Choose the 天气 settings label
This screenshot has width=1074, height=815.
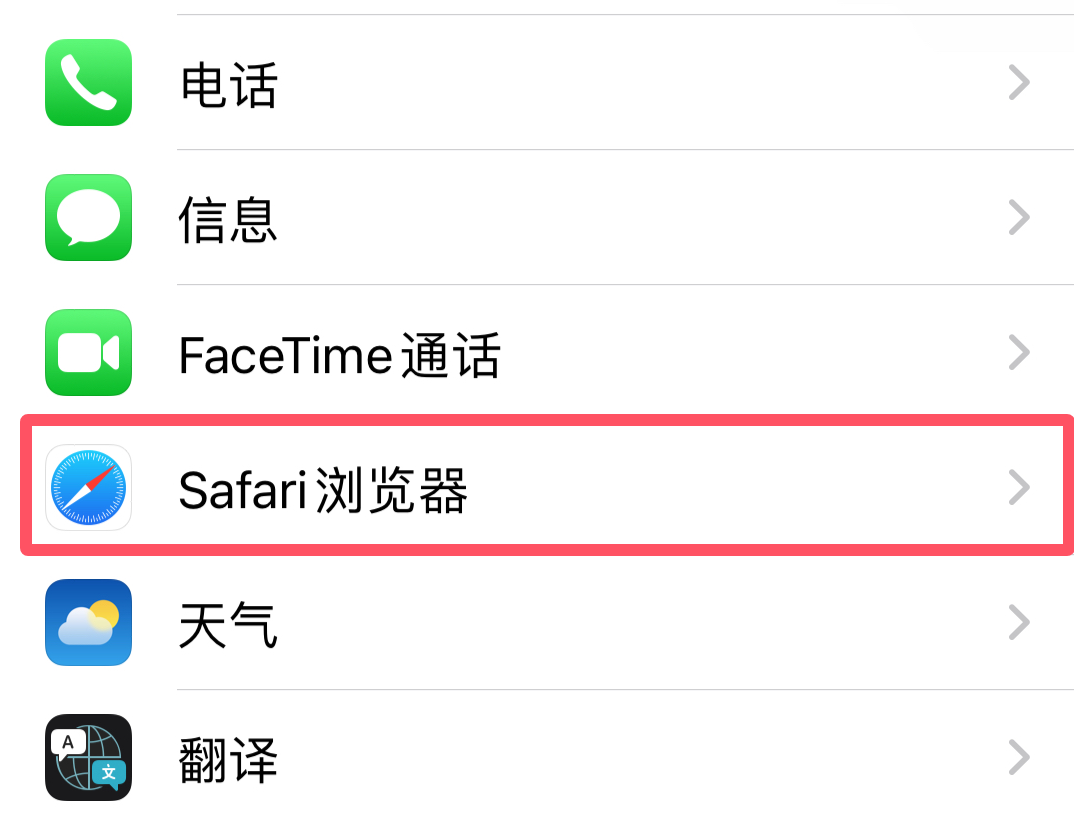[228, 624]
